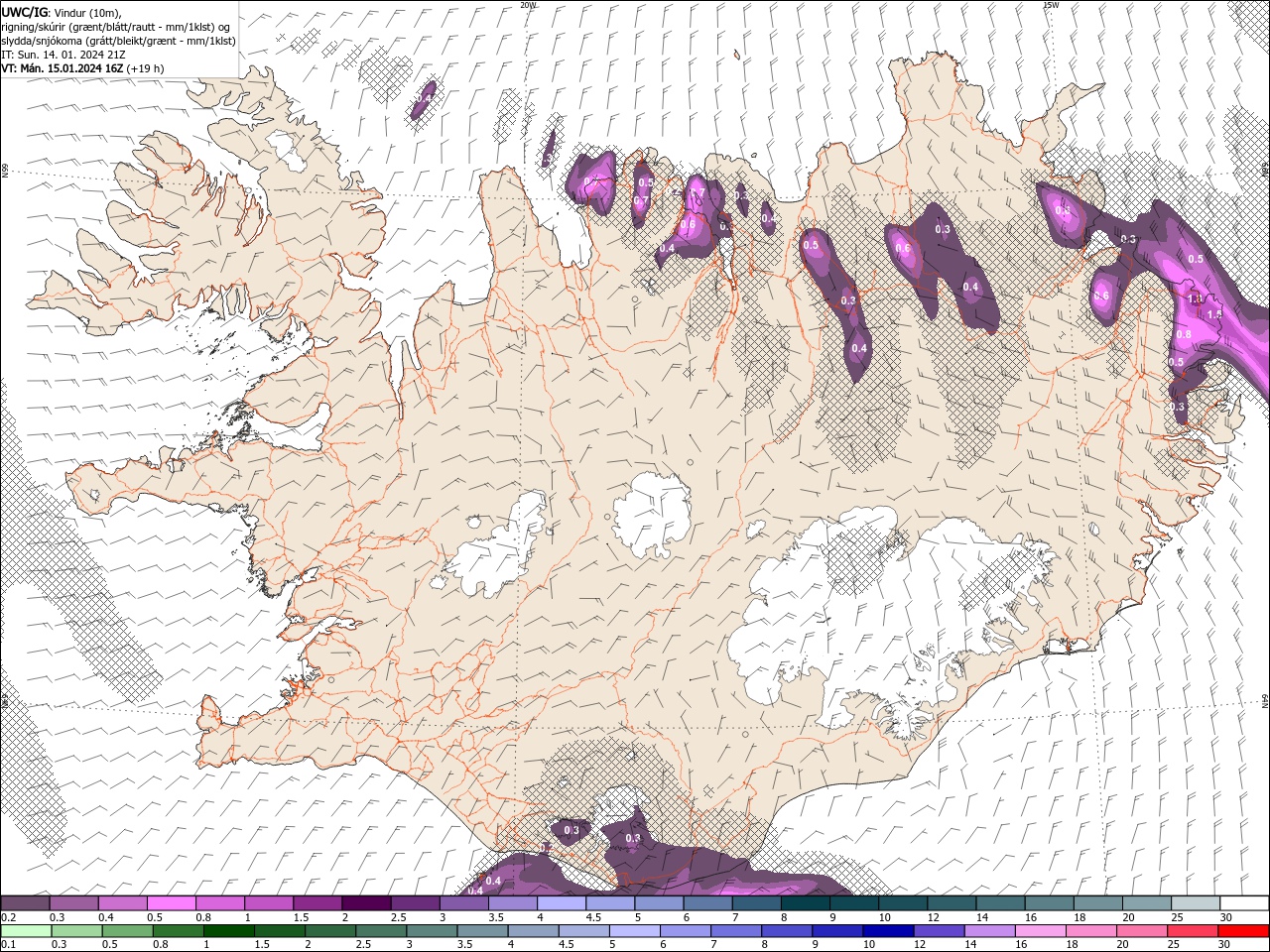Click the "1.1" precipitation label on the map
The image size is (1270, 952).
click(1196, 298)
